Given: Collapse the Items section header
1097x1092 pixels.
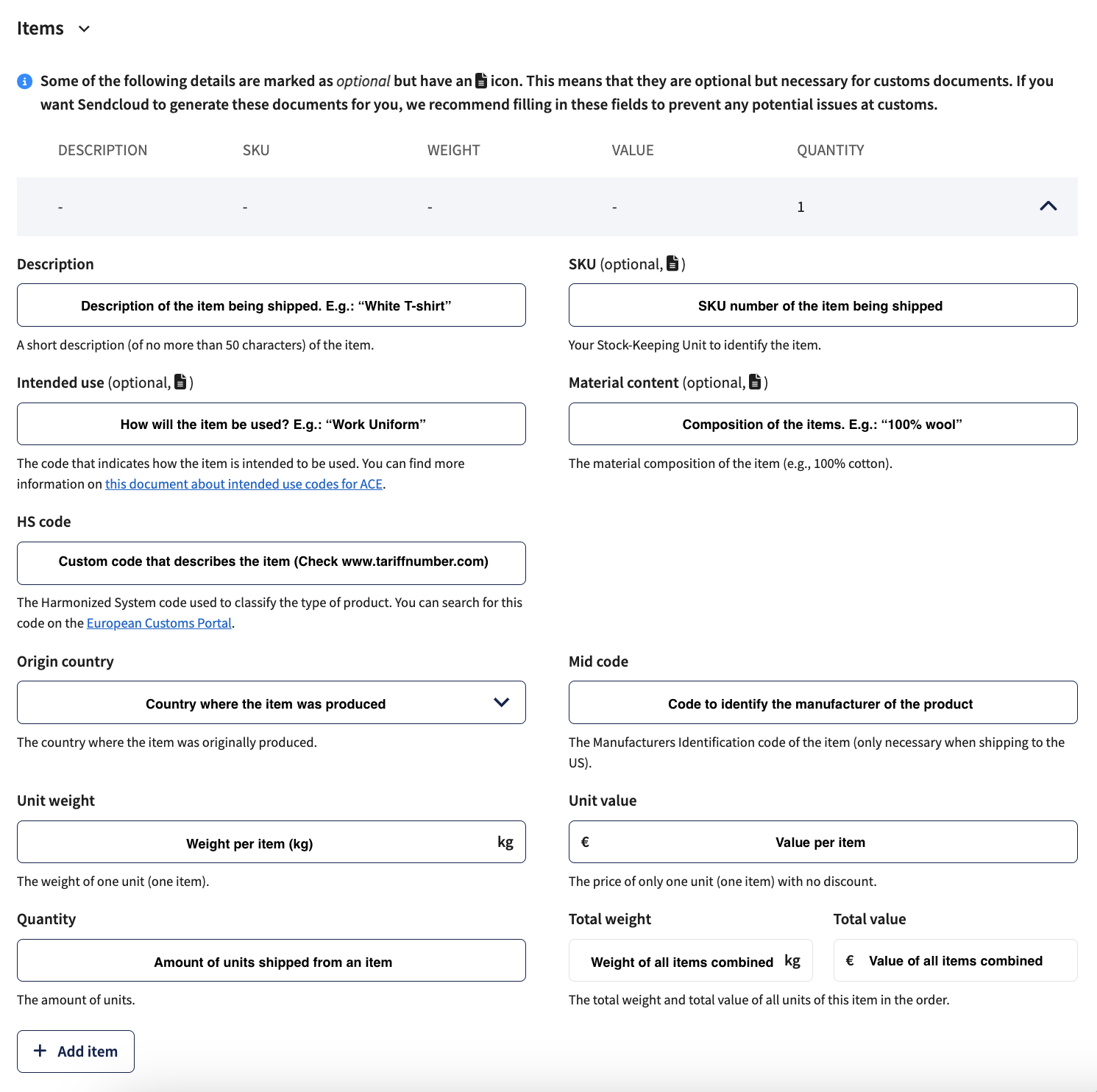Looking at the screenshot, I should tap(83, 29).
